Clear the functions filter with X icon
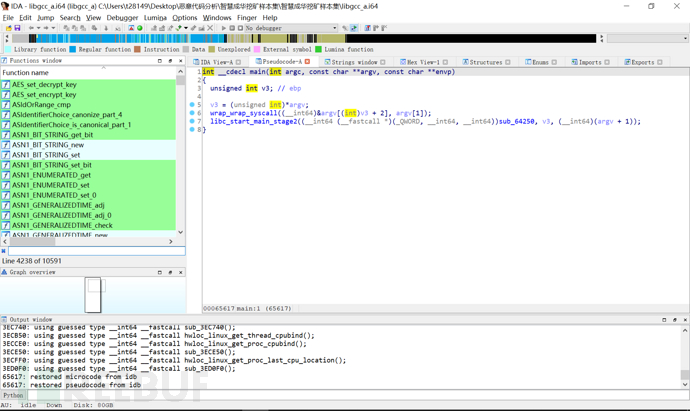Viewport: 690px width, 411px height. [4, 251]
